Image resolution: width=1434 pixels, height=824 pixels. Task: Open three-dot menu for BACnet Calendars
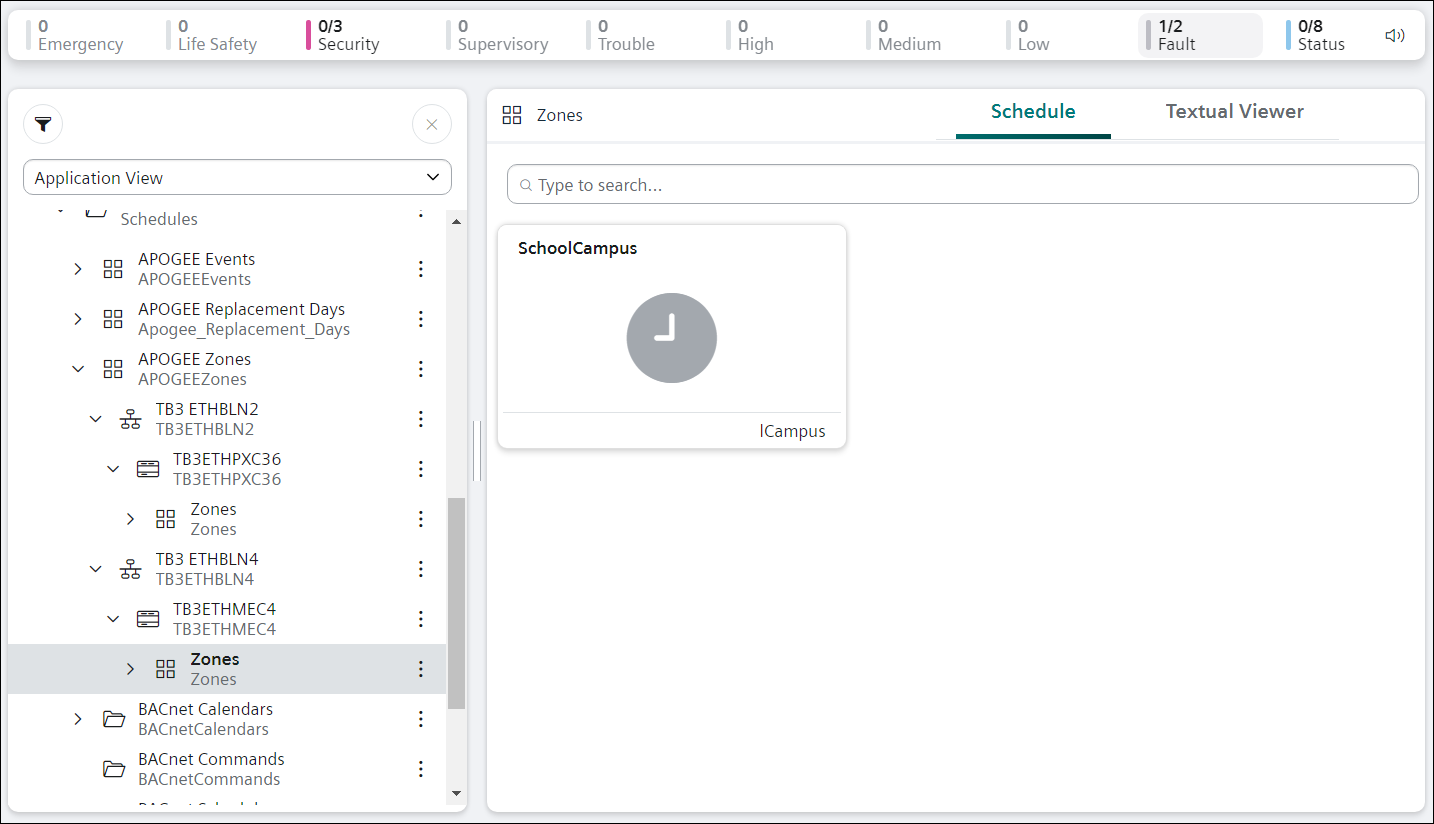click(421, 719)
